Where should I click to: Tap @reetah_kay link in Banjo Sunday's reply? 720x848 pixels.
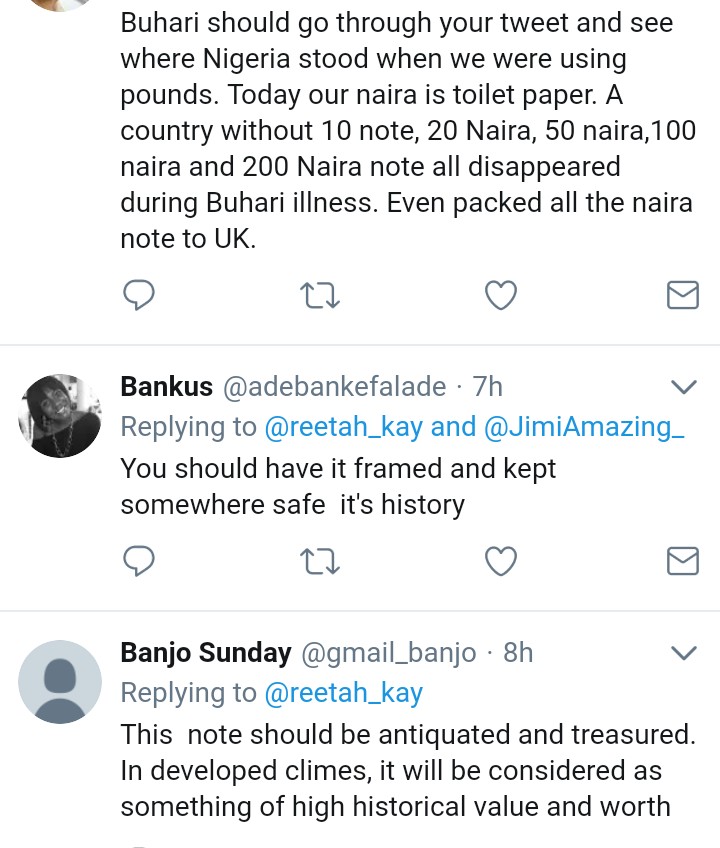(343, 693)
